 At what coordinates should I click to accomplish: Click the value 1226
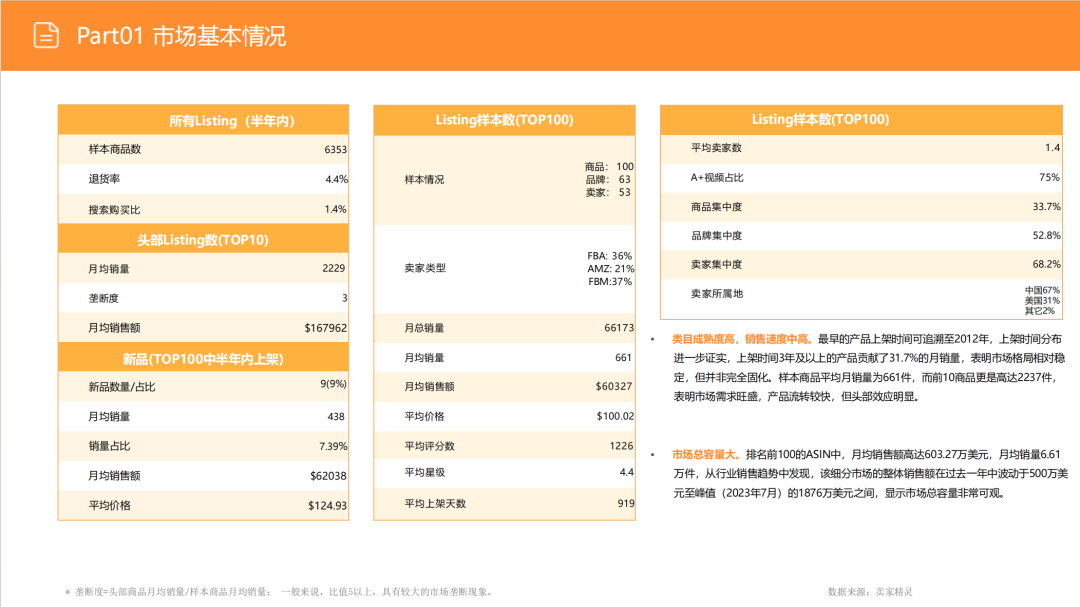tap(621, 446)
